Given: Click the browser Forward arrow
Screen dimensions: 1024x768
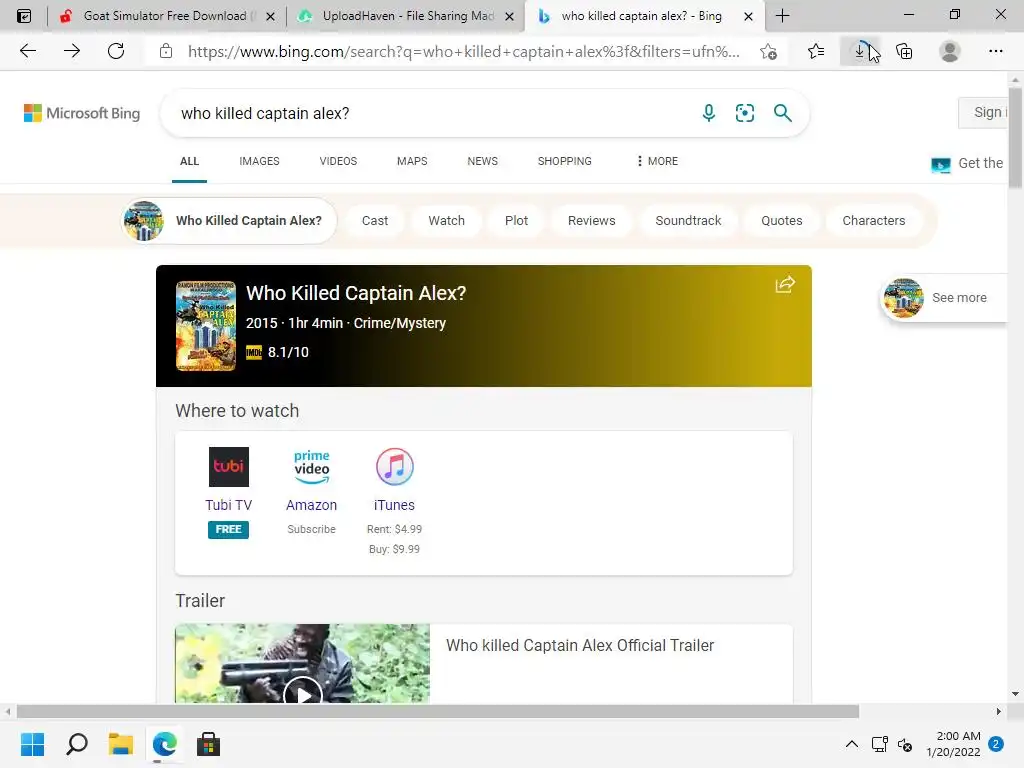Looking at the screenshot, I should [72, 51].
